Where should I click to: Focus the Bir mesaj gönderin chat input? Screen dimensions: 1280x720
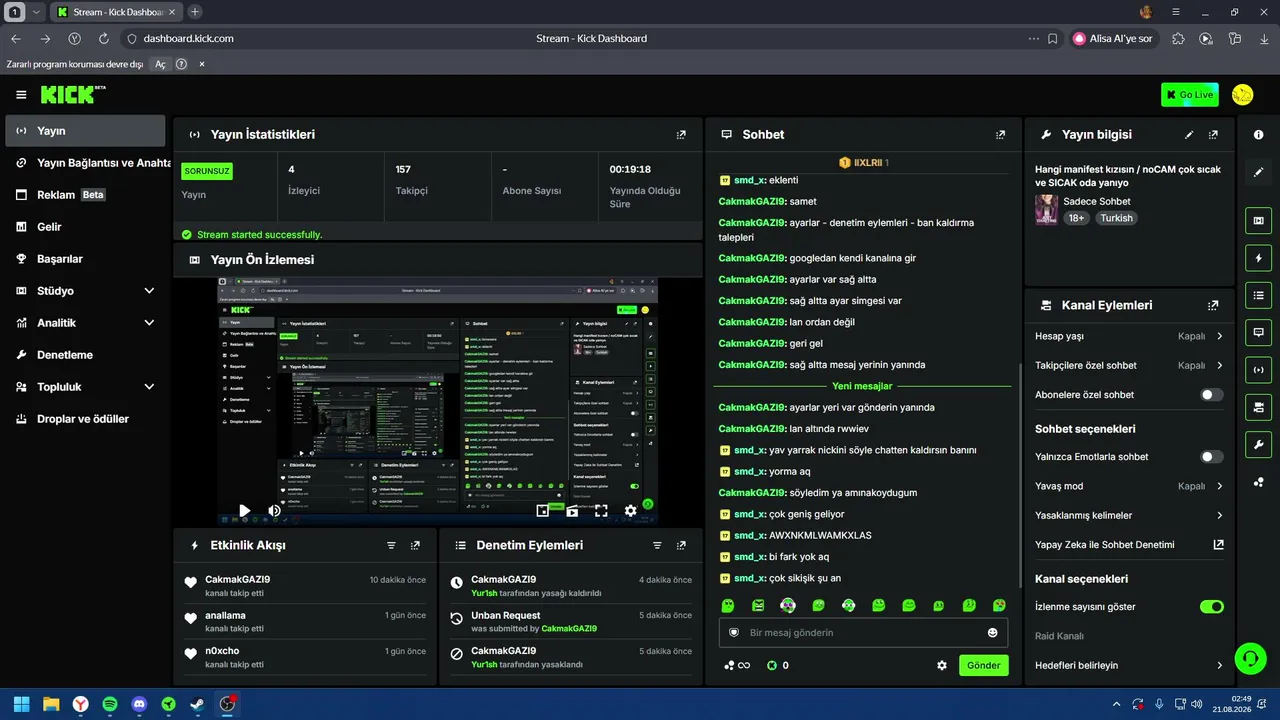pos(863,633)
